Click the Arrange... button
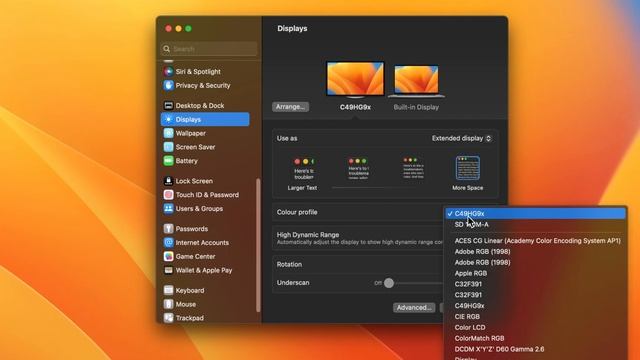 pos(291,107)
